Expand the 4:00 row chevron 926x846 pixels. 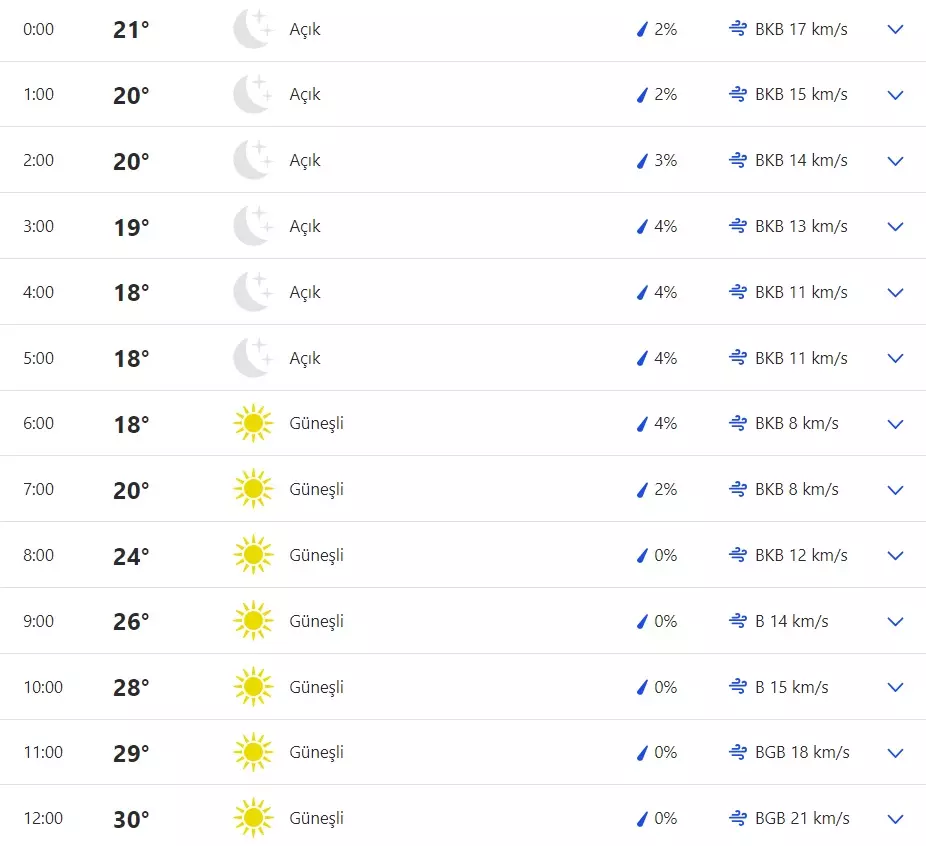(x=895, y=292)
